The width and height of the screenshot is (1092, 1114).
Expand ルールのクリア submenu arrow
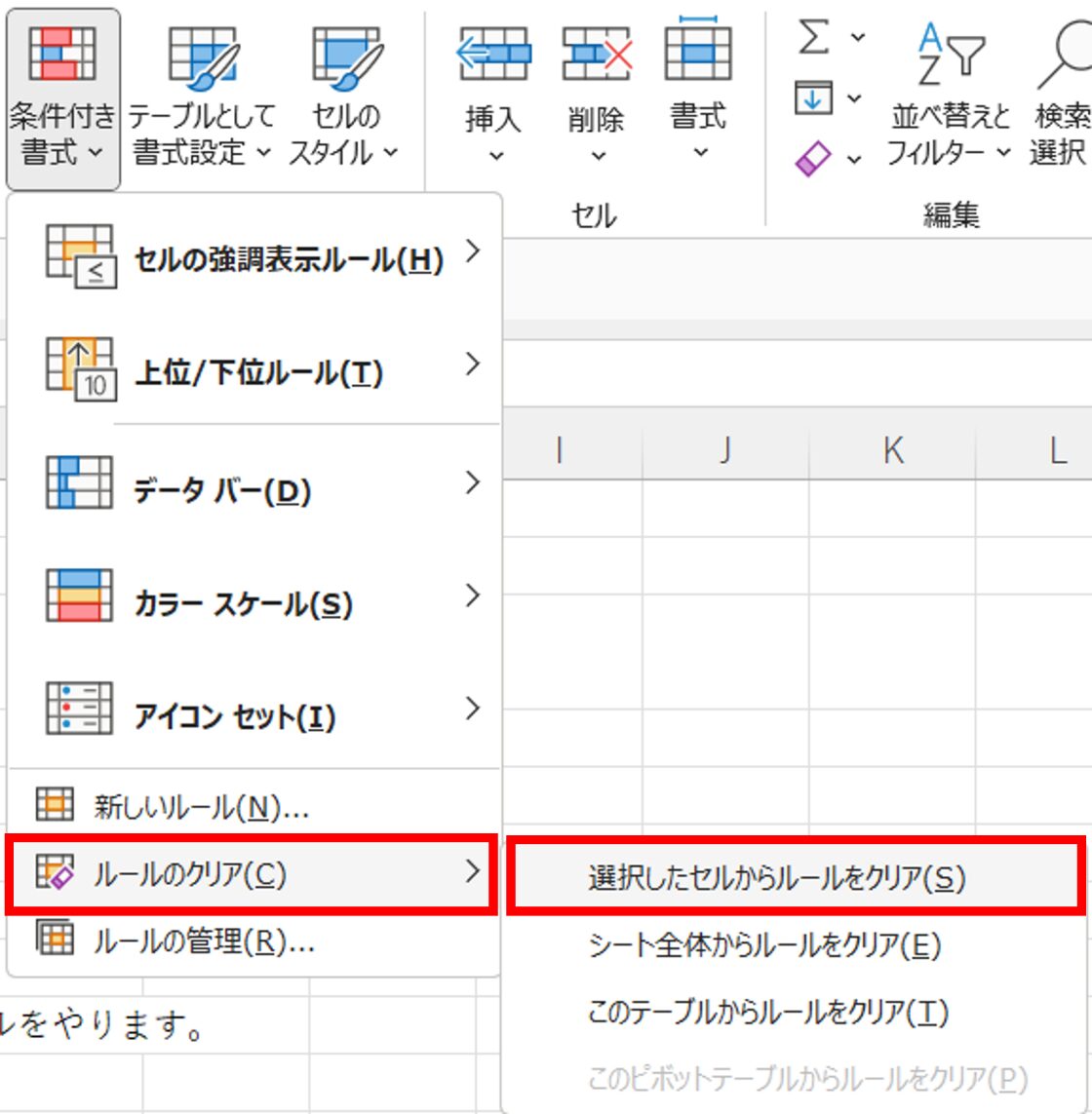click(473, 871)
